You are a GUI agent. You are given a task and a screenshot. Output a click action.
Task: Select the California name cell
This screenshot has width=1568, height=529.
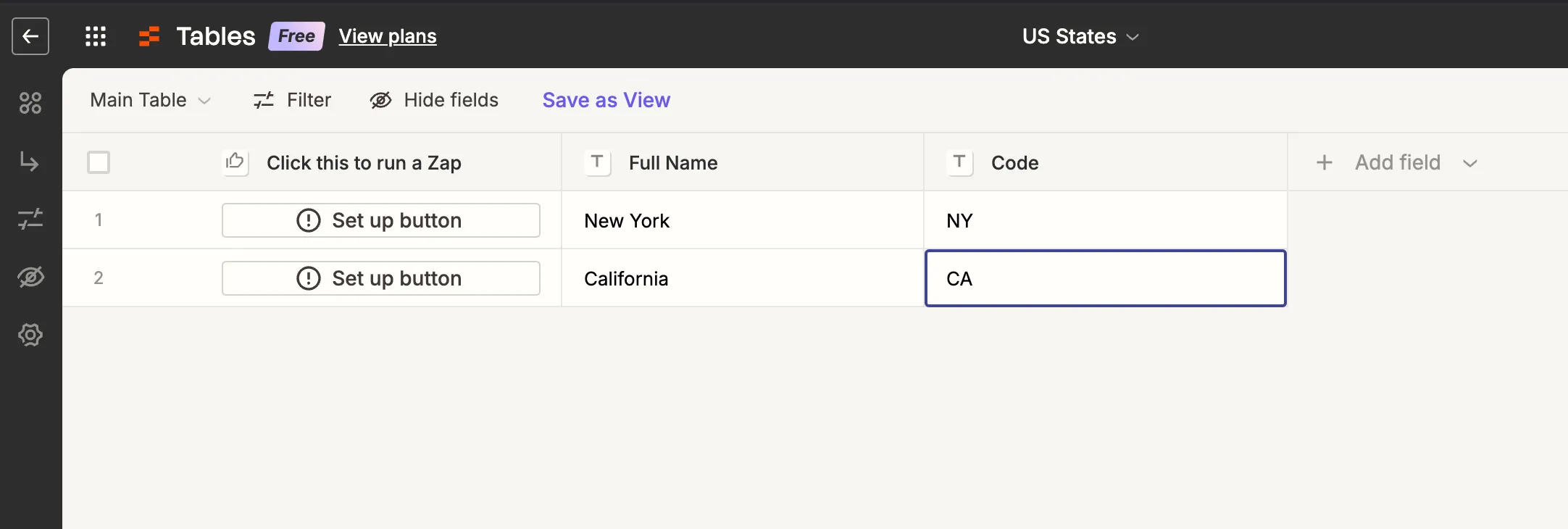742,278
